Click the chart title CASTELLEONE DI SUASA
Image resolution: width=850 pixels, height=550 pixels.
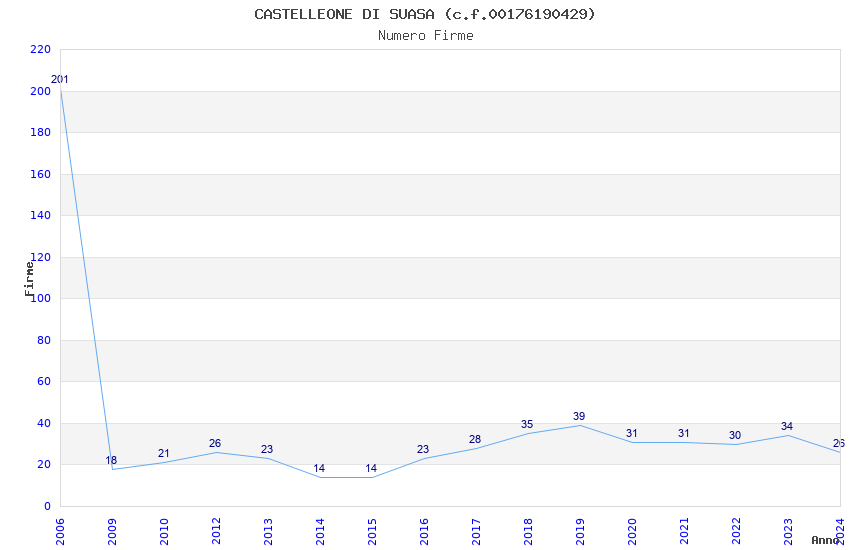pos(425,14)
